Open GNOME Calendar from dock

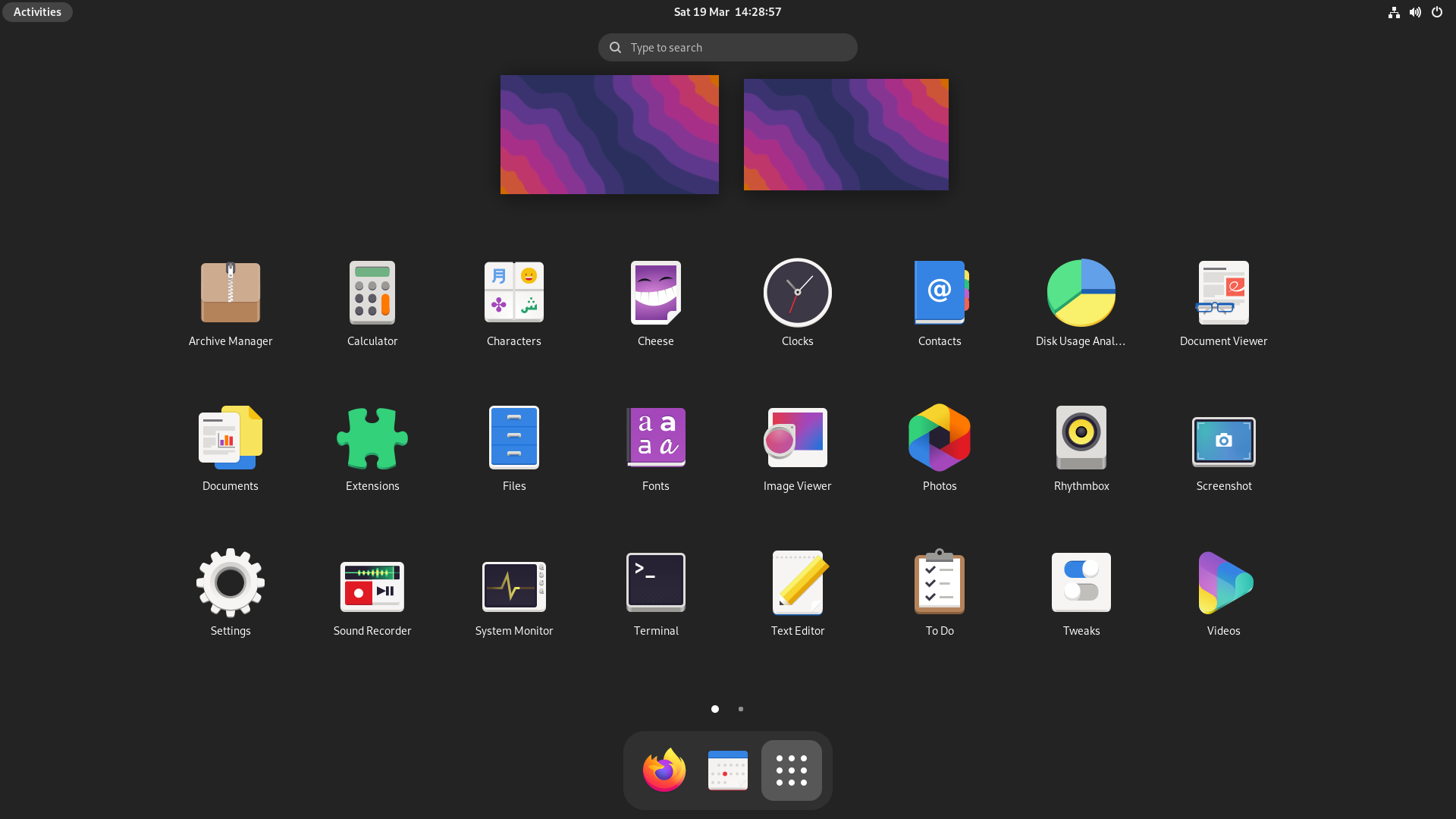[727, 770]
